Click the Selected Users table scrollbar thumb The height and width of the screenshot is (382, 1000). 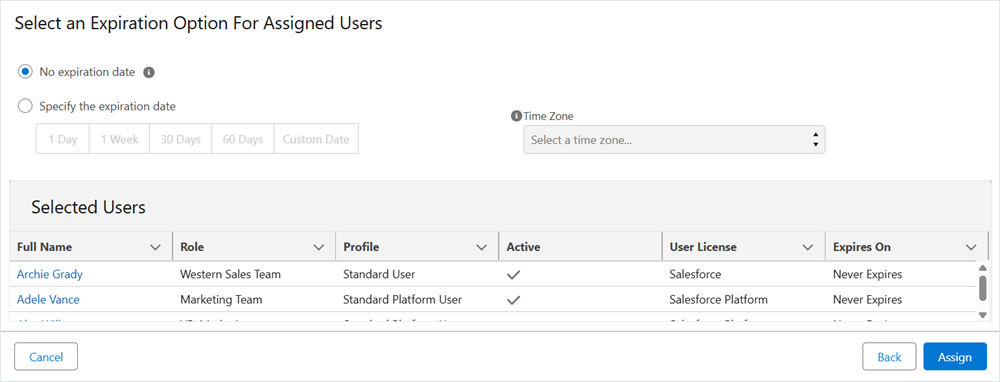pos(982,288)
